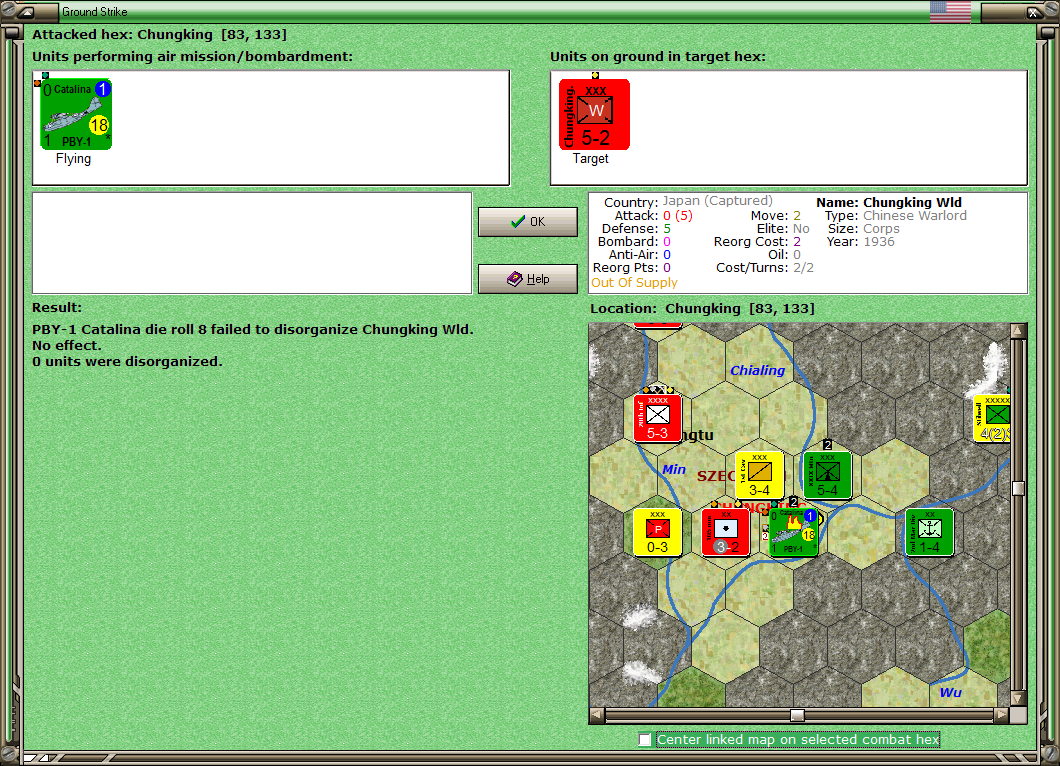Click the Name: Chungking Wld text
1060x766 pixels.
tap(888, 202)
